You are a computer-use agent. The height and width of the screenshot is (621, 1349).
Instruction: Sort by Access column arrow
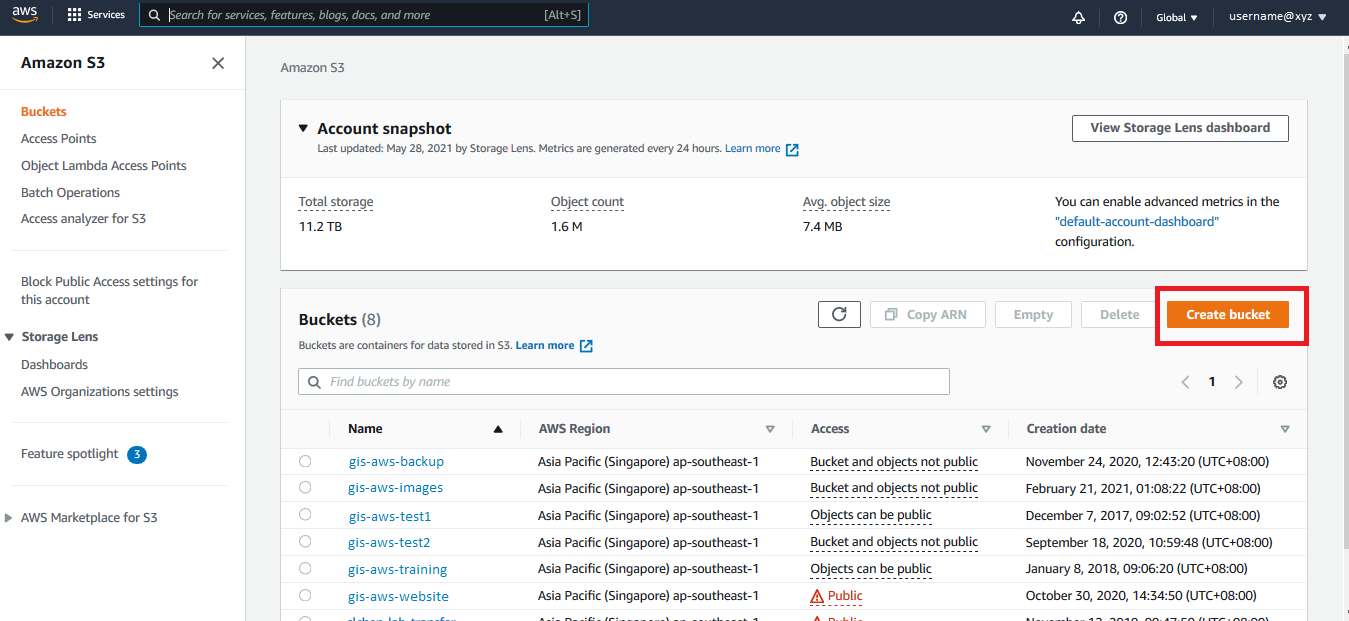pos(986,429)
